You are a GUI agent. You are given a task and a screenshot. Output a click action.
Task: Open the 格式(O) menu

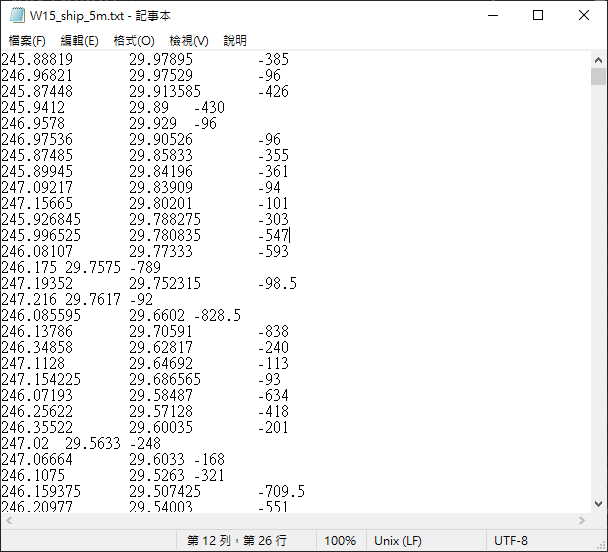(134, 41)
